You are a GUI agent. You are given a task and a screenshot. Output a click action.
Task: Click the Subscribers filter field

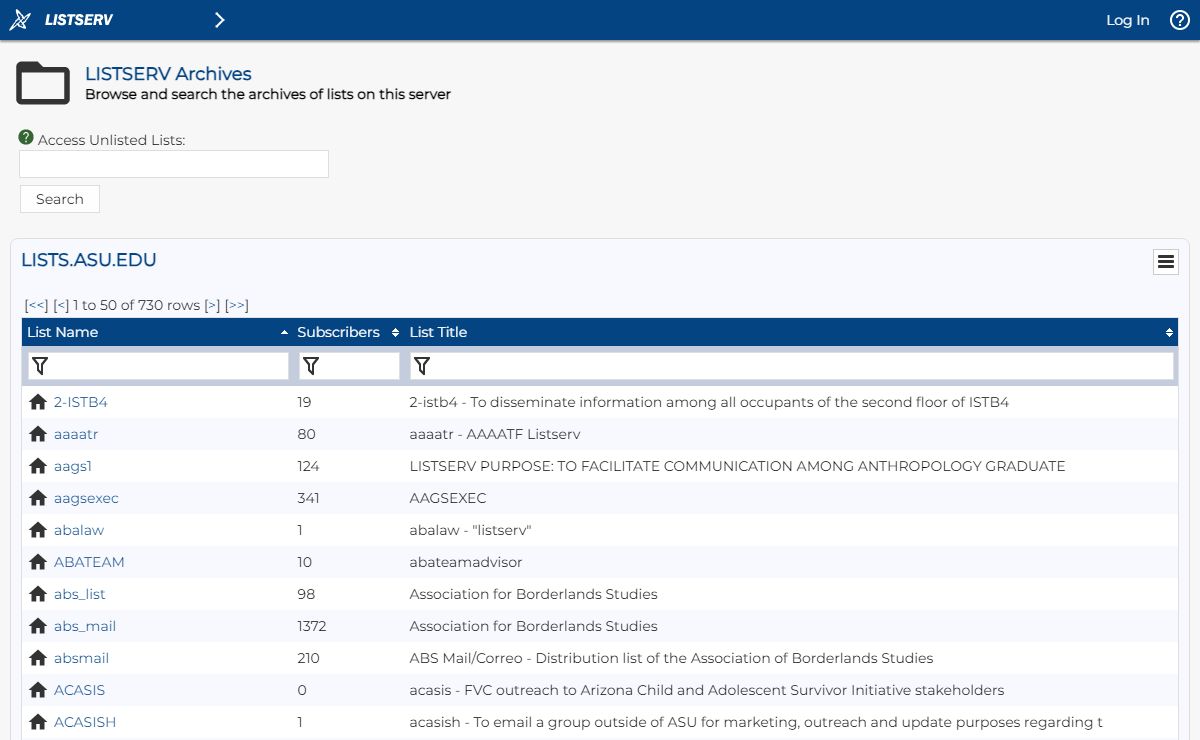349,366
